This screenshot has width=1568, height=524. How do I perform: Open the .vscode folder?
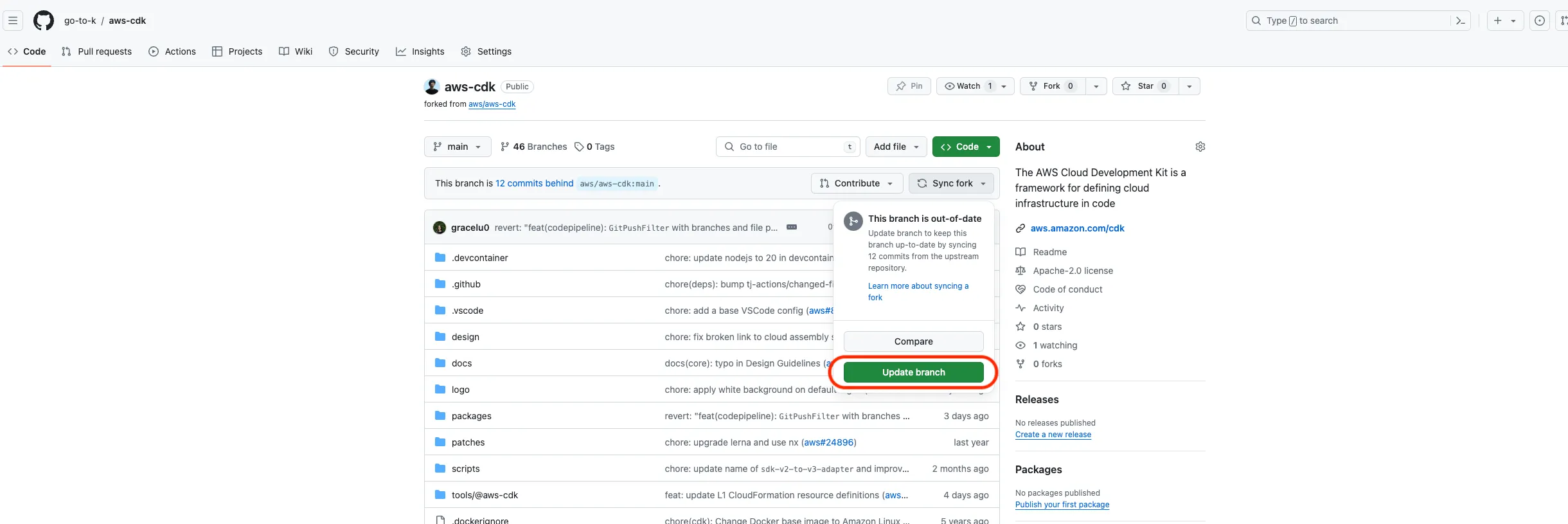(x=467, y=311)
